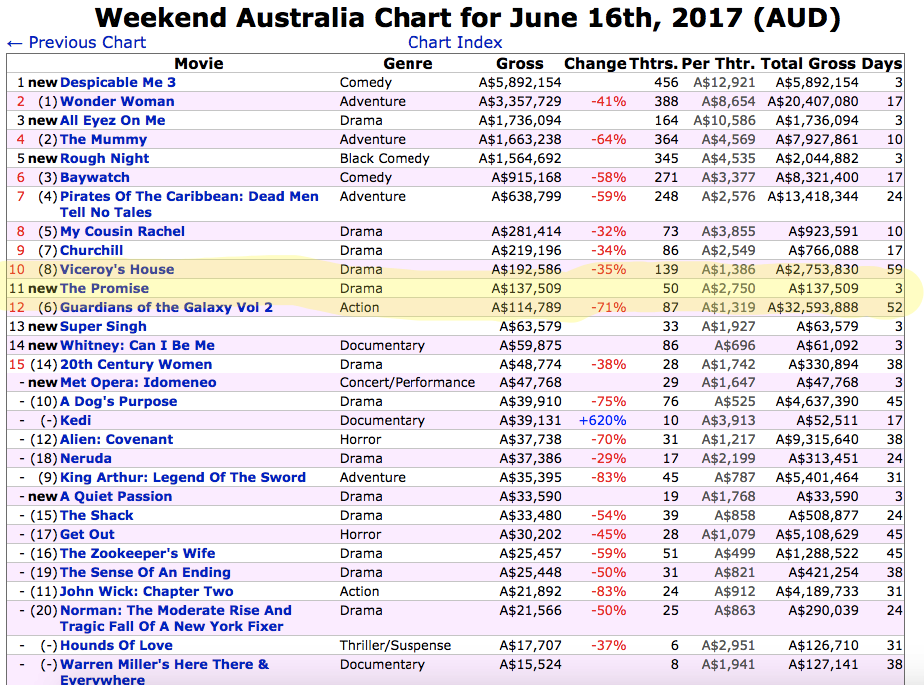Select the Horror genre for Get Out
The width and height of the screenshot is (924, 685).
coord(360,534)
